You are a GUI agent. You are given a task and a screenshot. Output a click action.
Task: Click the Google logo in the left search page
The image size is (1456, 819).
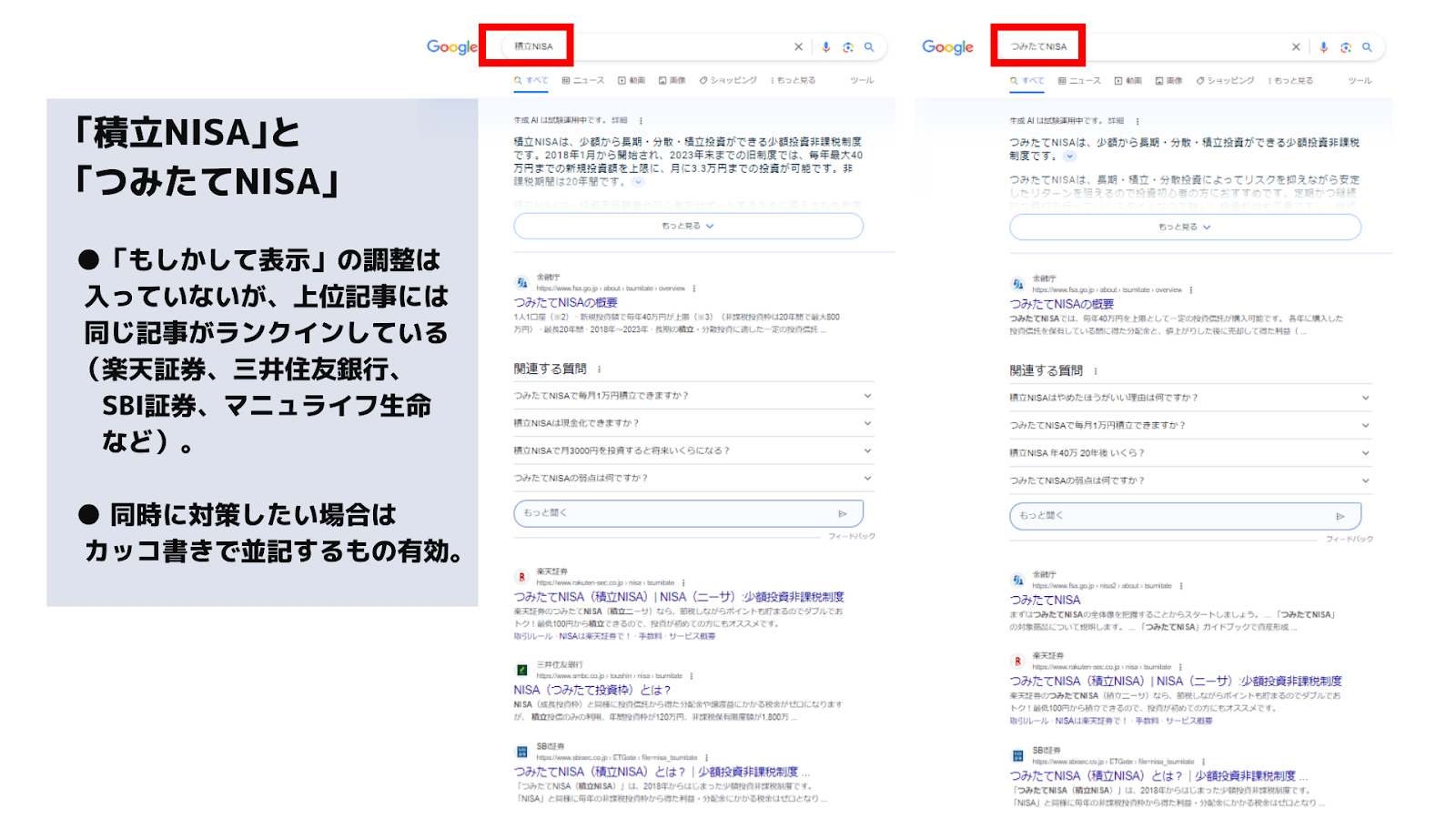point(451,47)
